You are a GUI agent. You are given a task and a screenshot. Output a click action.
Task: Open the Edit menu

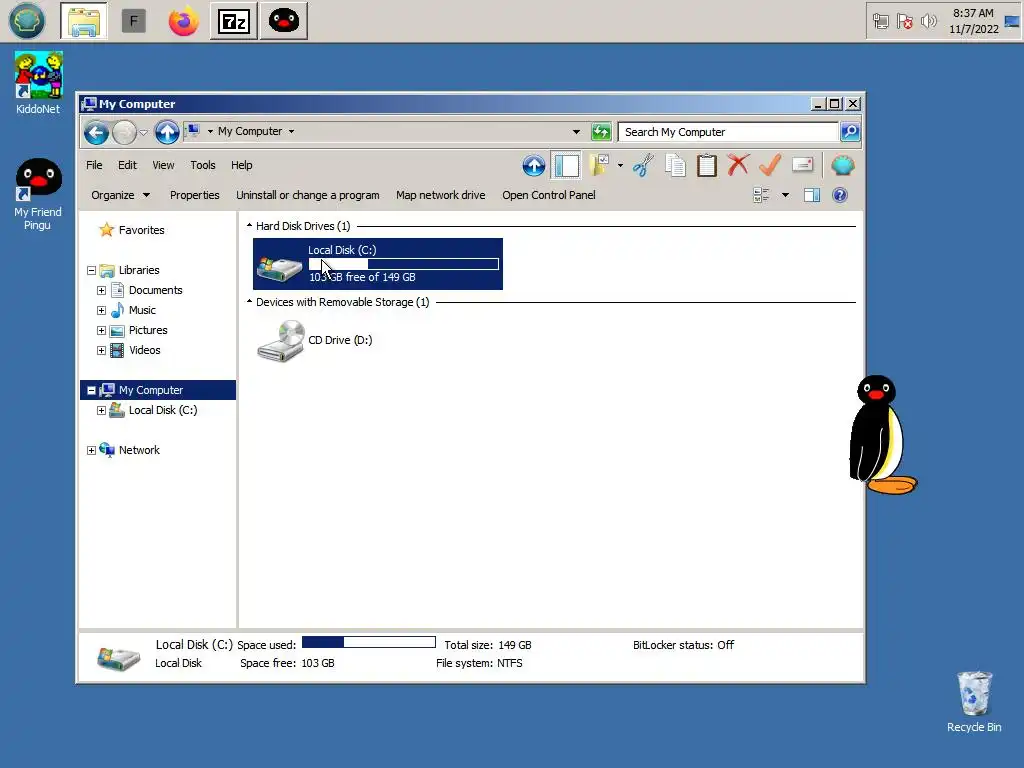click(127, 165)
